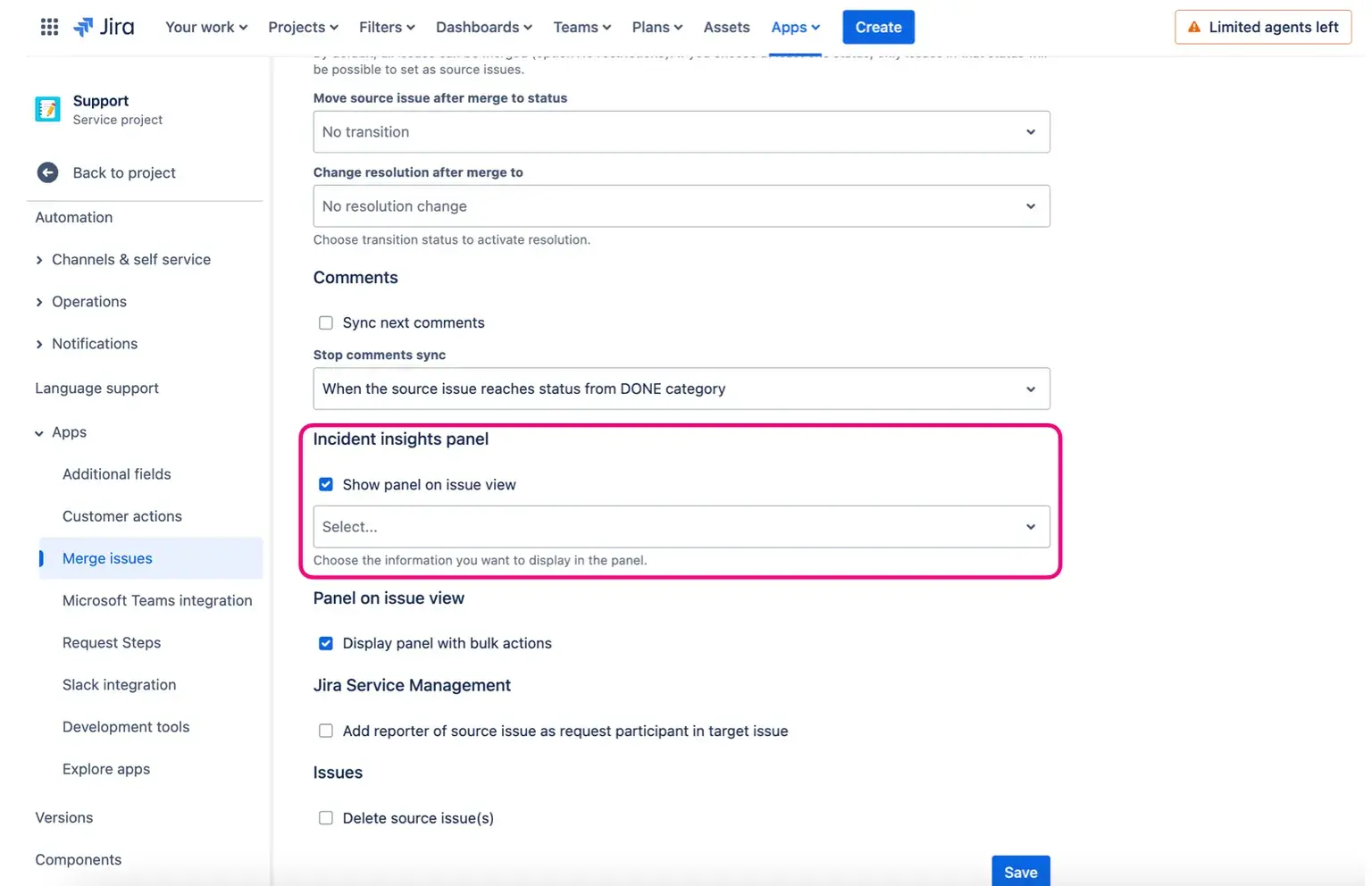
Task: Uncheck Show panel on issue view
Action: pyautogui.click(x=326, y=484)
